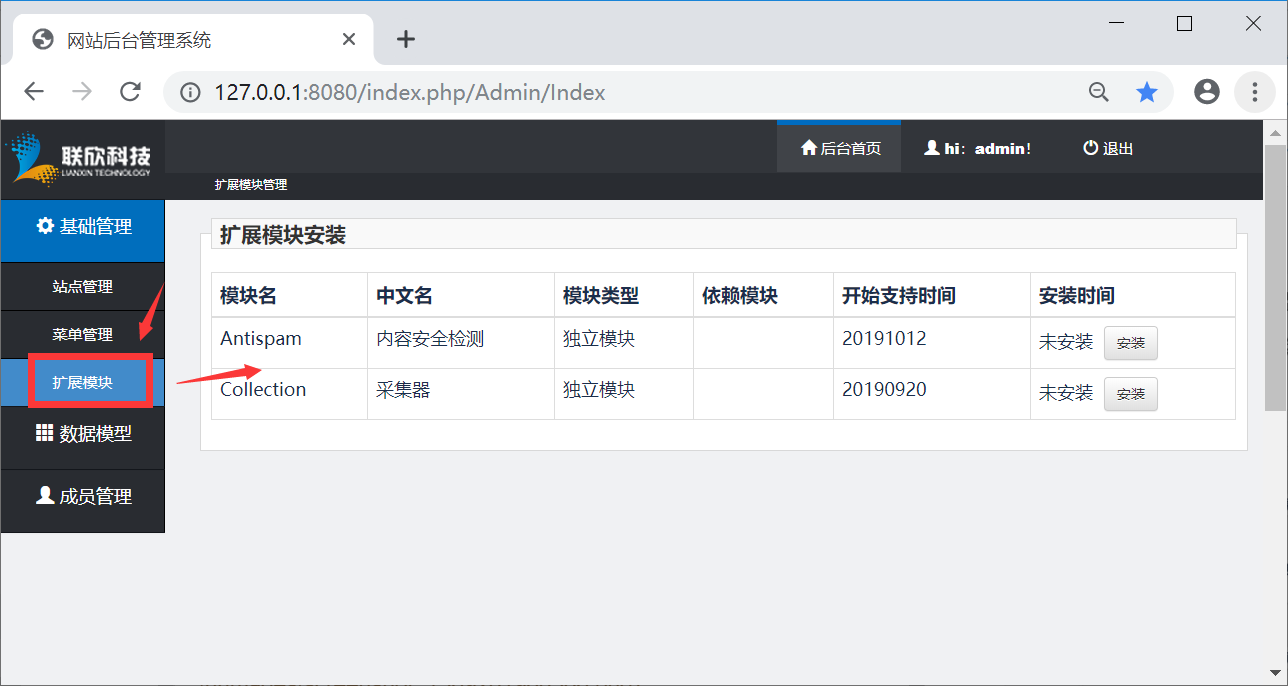Bookmark this page with the star icon
The image size is (1288, 686).
(x=1147, y=93)
